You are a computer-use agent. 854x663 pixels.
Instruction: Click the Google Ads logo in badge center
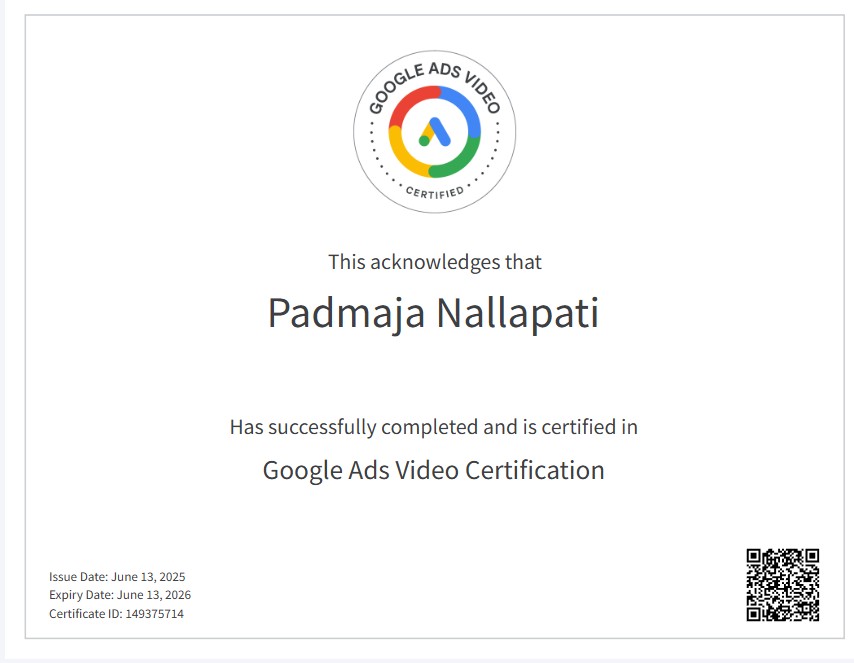pos(434,132)
